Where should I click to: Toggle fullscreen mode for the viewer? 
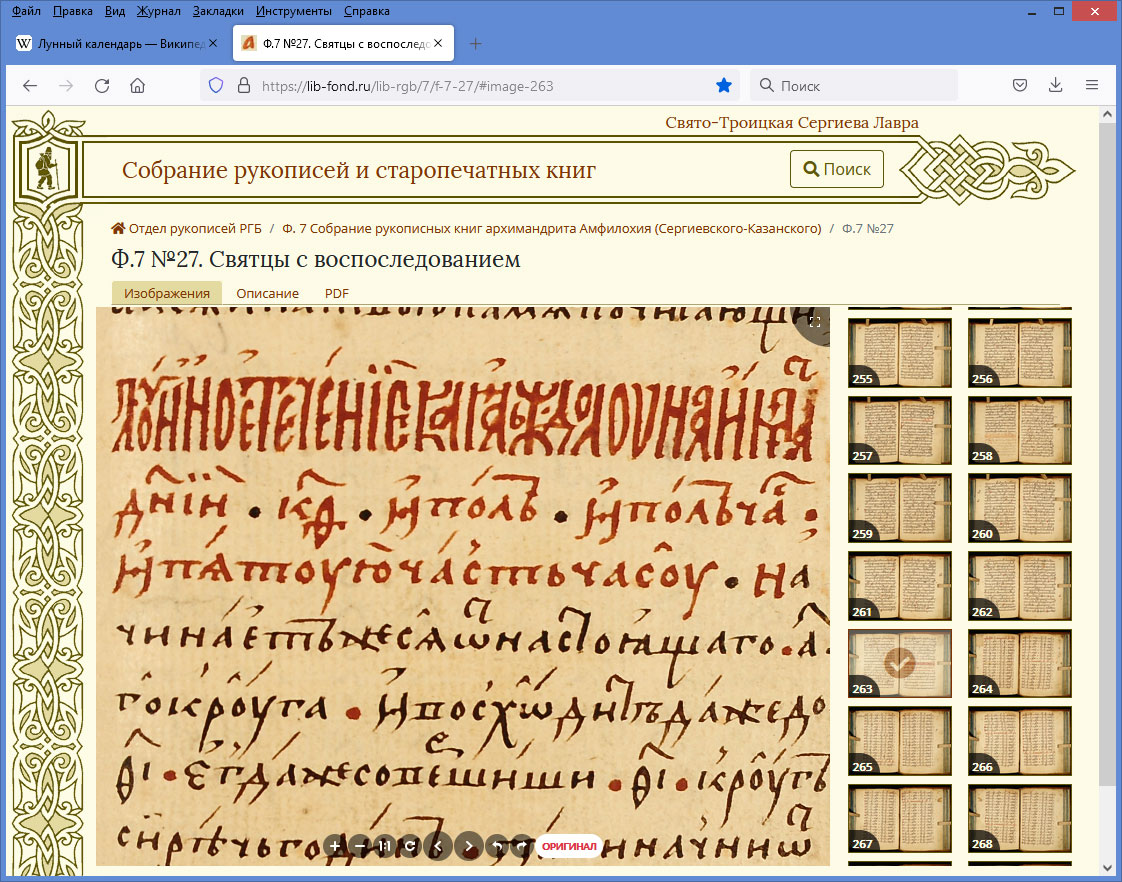pyautogui.click(x=814, y=322)
